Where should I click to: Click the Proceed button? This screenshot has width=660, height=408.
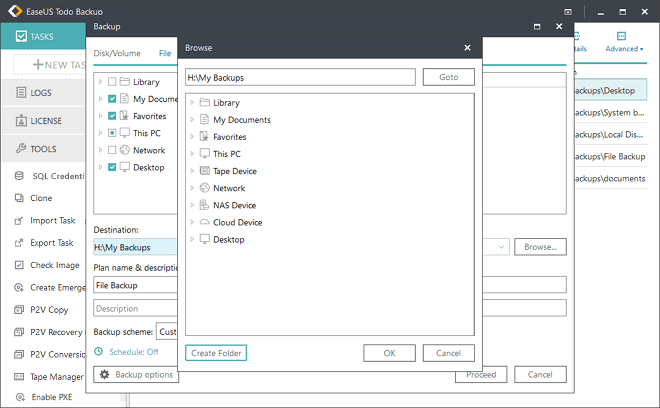[481, 374]
